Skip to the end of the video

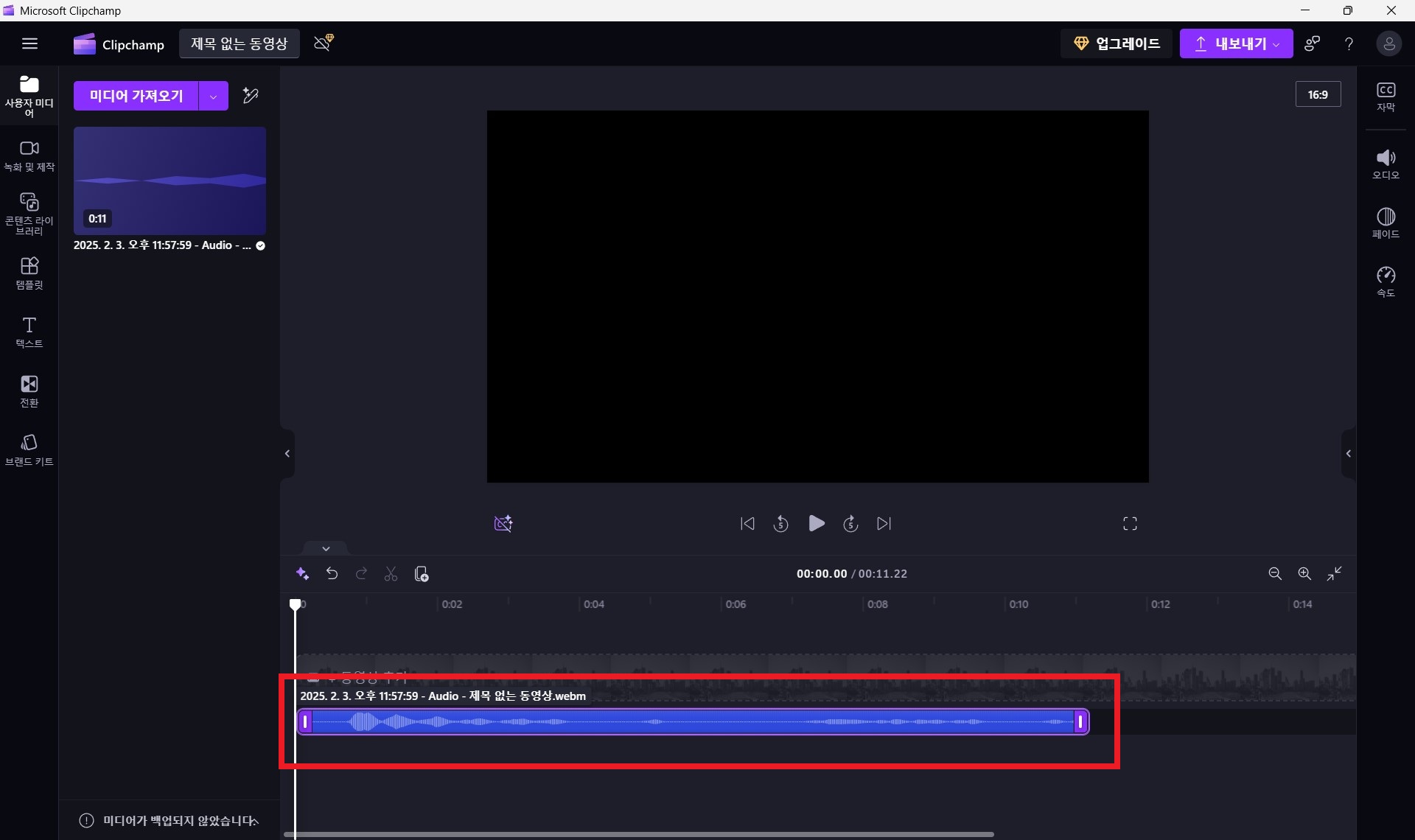click(x=884, y=524)
